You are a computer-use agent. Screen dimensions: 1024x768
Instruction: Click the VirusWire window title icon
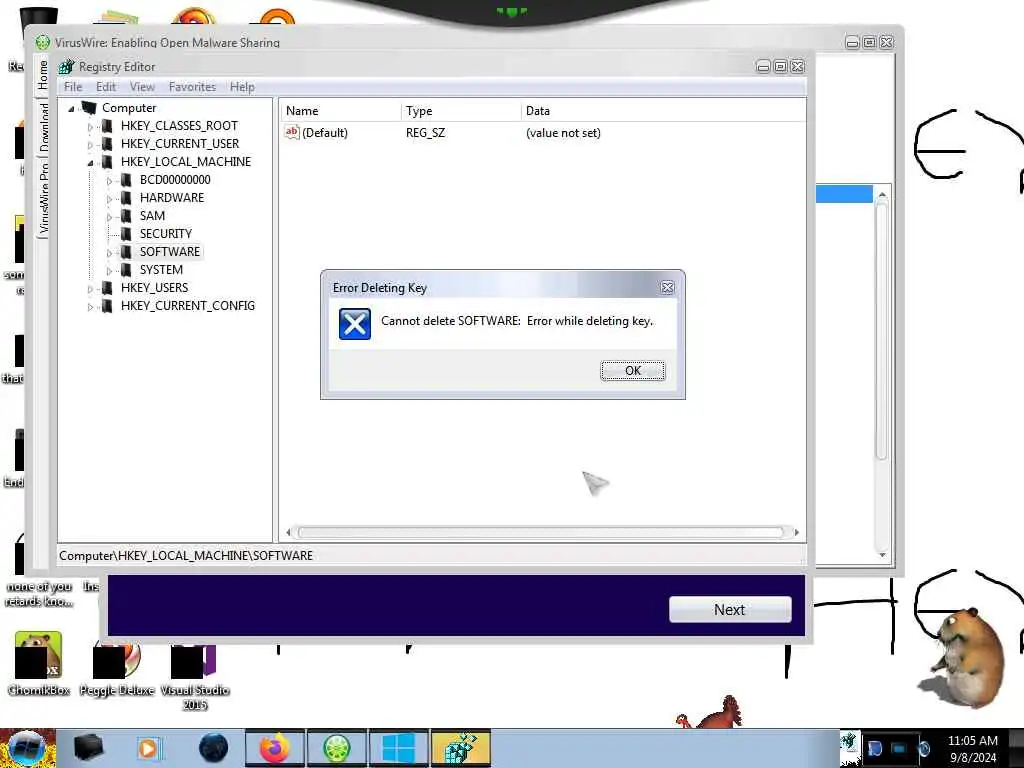pyautogui.click(x=42, y=42)
